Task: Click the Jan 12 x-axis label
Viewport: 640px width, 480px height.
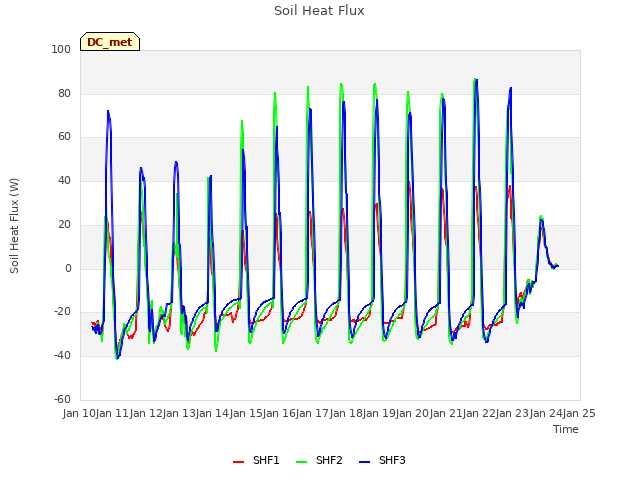Action: [146, 413]
